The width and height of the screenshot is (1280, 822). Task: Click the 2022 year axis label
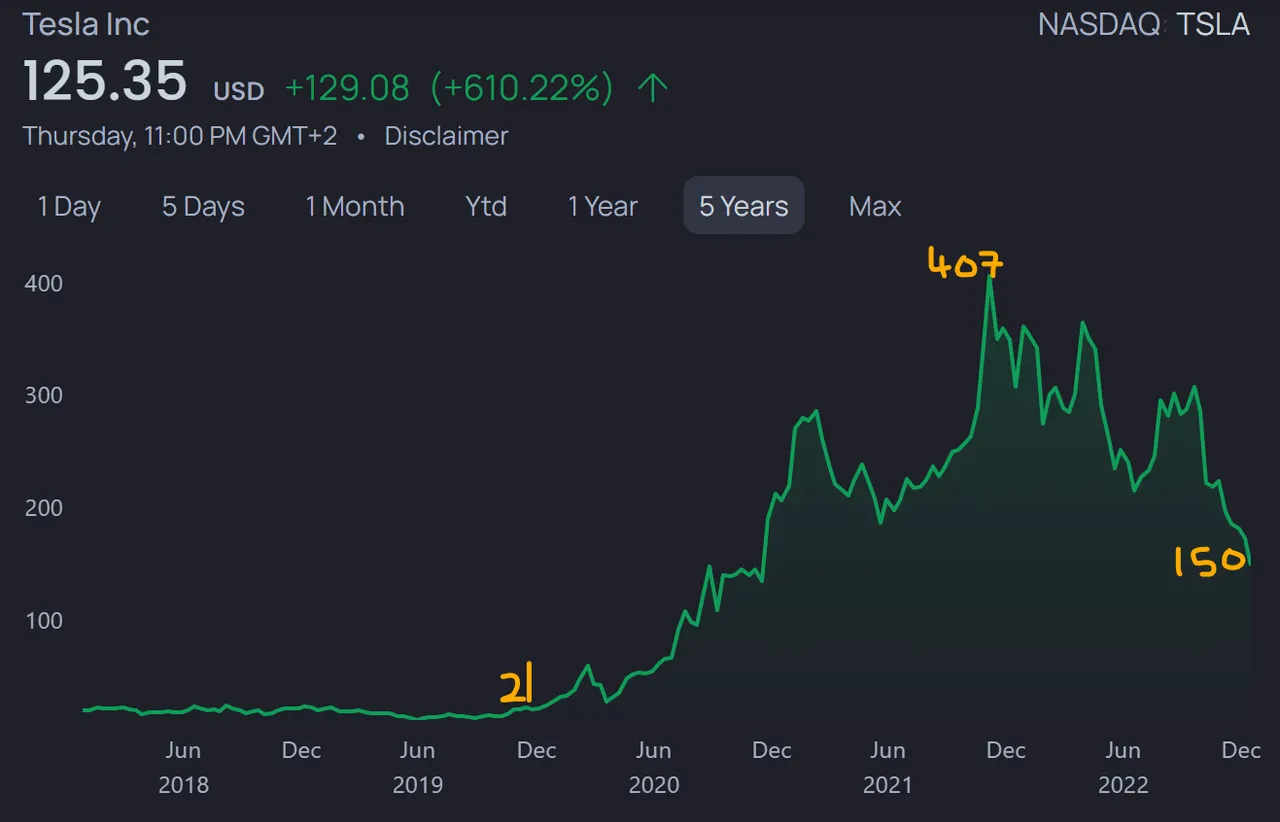(1123, 785)
